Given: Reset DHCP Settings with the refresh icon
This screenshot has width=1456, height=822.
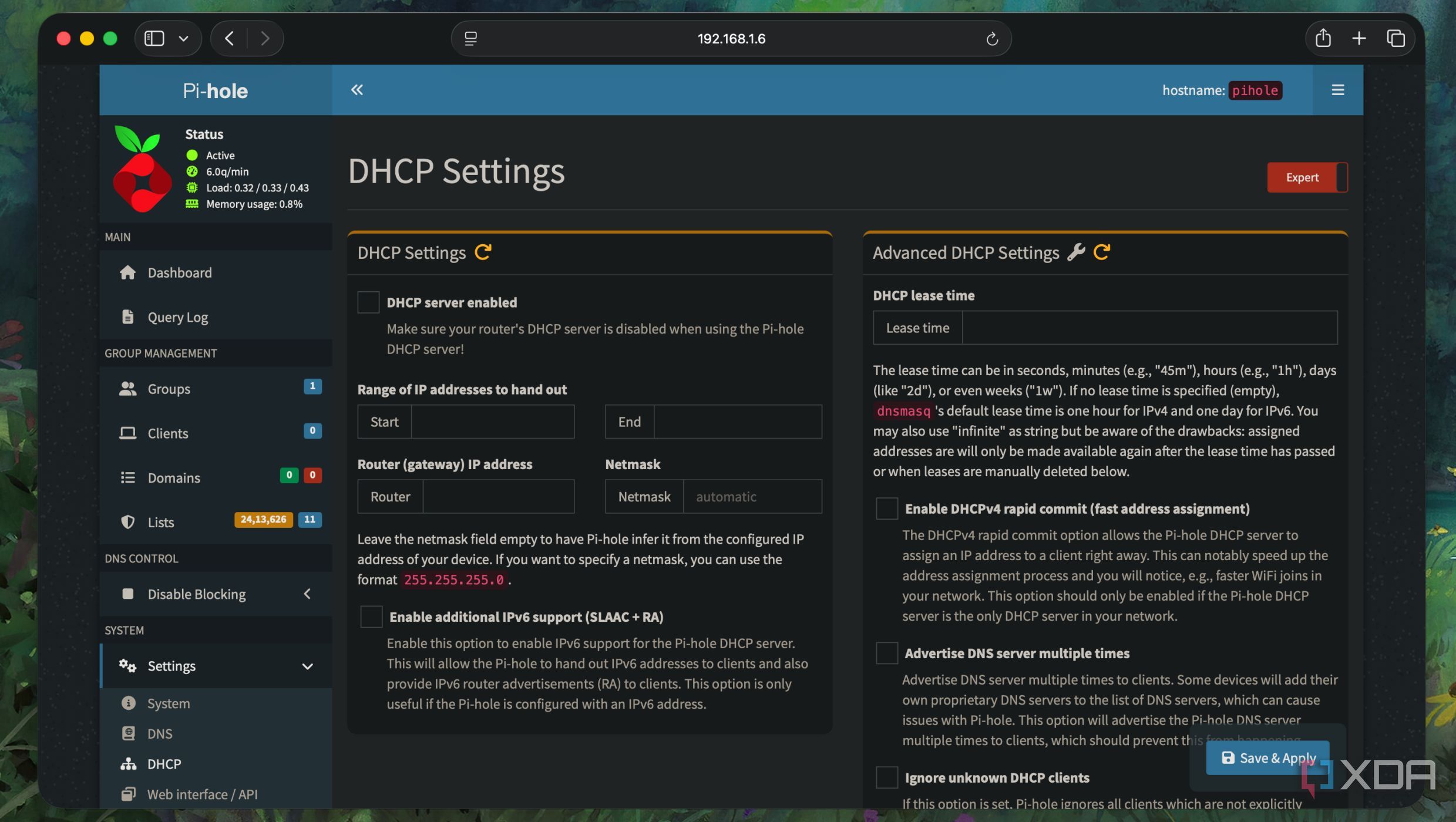Looking at the screenshot, I should click(x=483, y=252).
